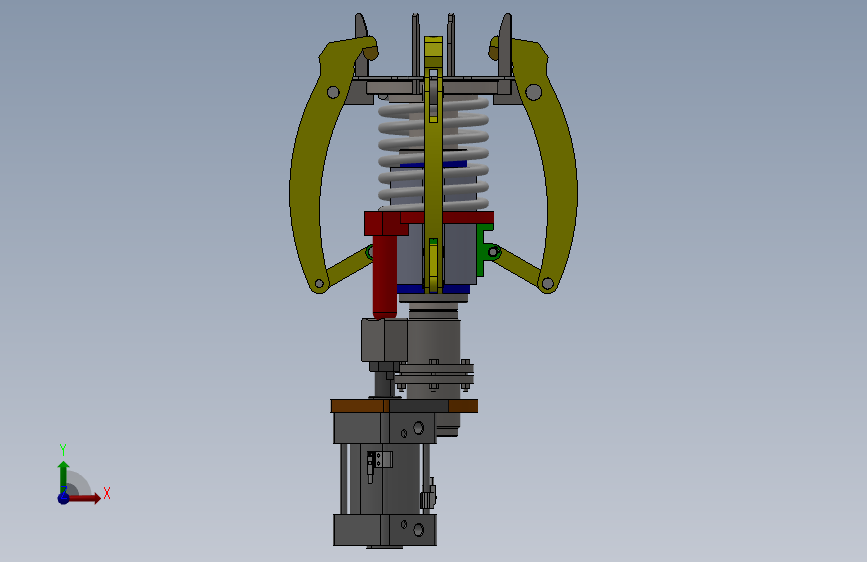Screen dimensions: 867x562
Task: Select the bottom end block of the cylinder
Action: pyautogui.click(x=384, y=529)
